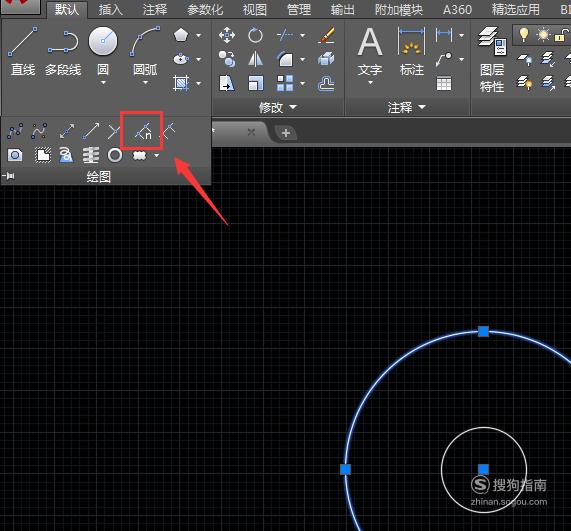The width and height of the screenshot is (571, 531).
Task: Click the linear dimension icon
Action: (x=444, y=35)
